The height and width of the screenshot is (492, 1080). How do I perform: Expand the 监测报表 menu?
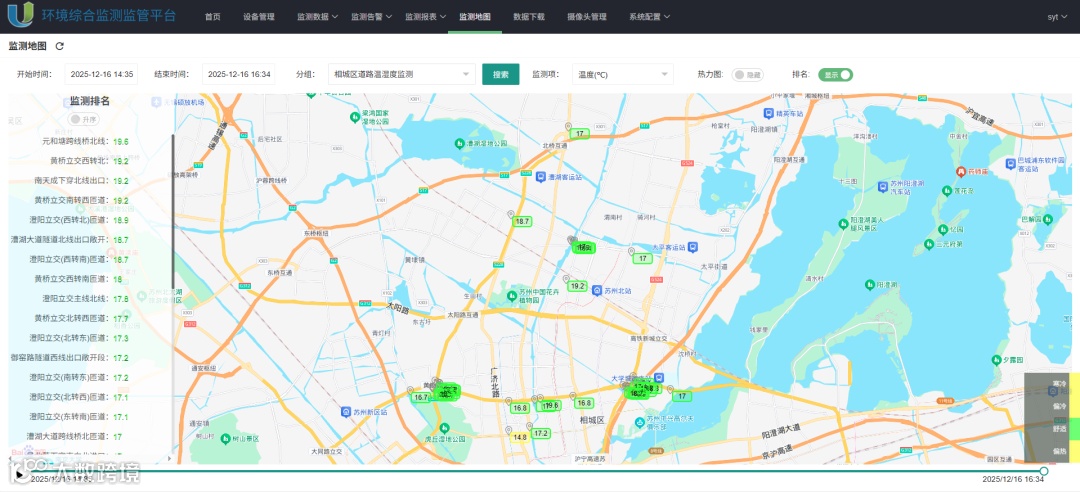[x=425, y=17]
